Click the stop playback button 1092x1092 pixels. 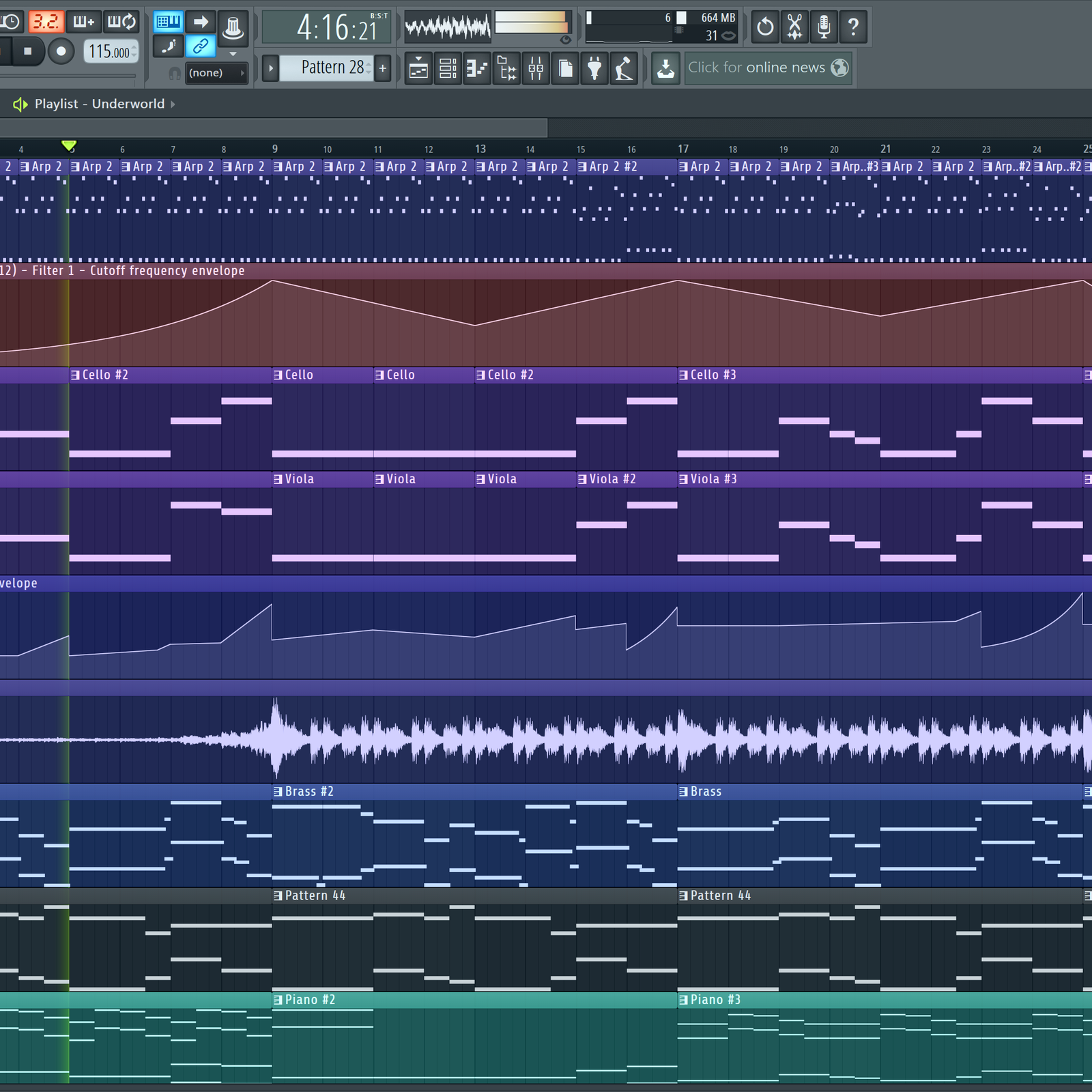(x=28, y=51)
